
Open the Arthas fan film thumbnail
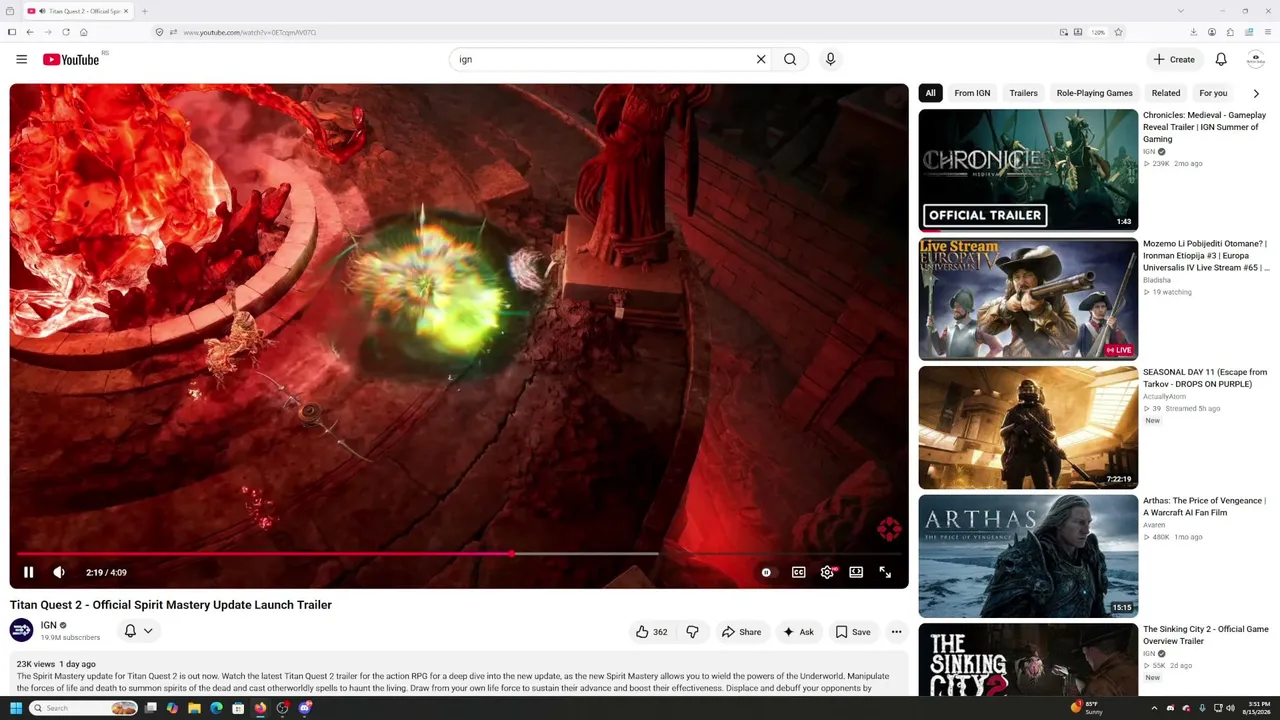(x=1028, y=556)
